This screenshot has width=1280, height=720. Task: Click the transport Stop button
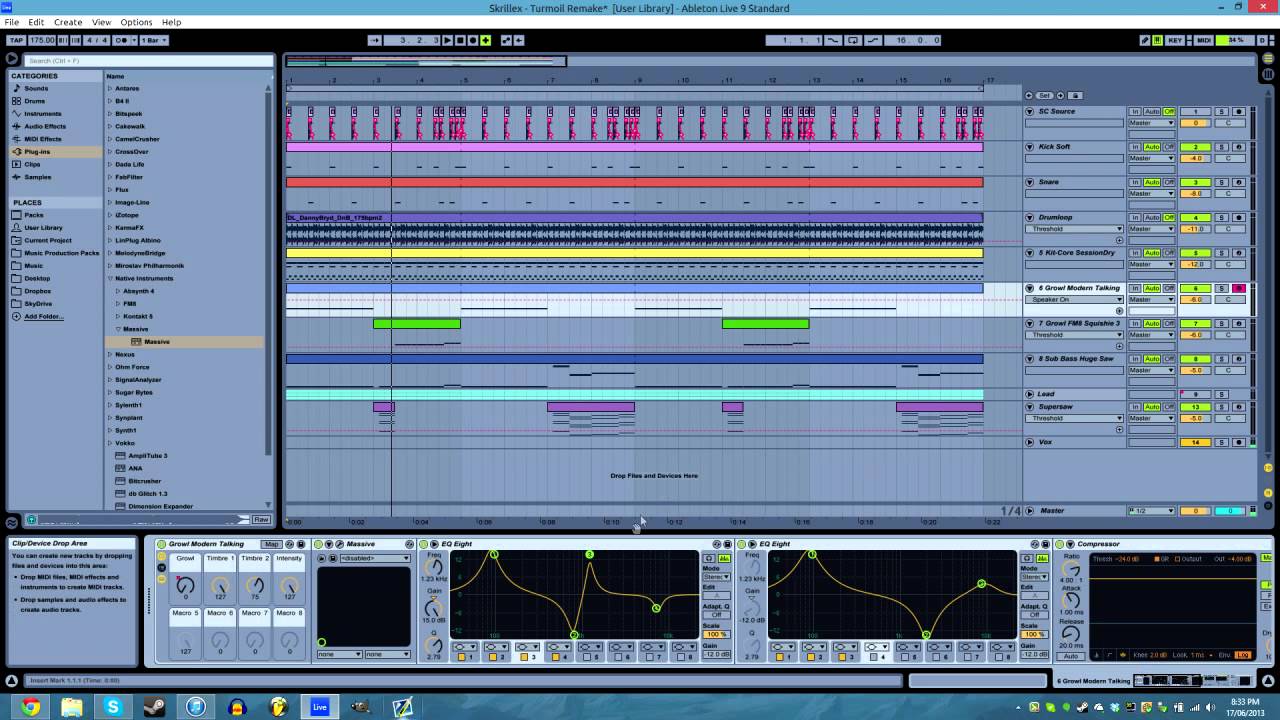(x=460, y=40)
